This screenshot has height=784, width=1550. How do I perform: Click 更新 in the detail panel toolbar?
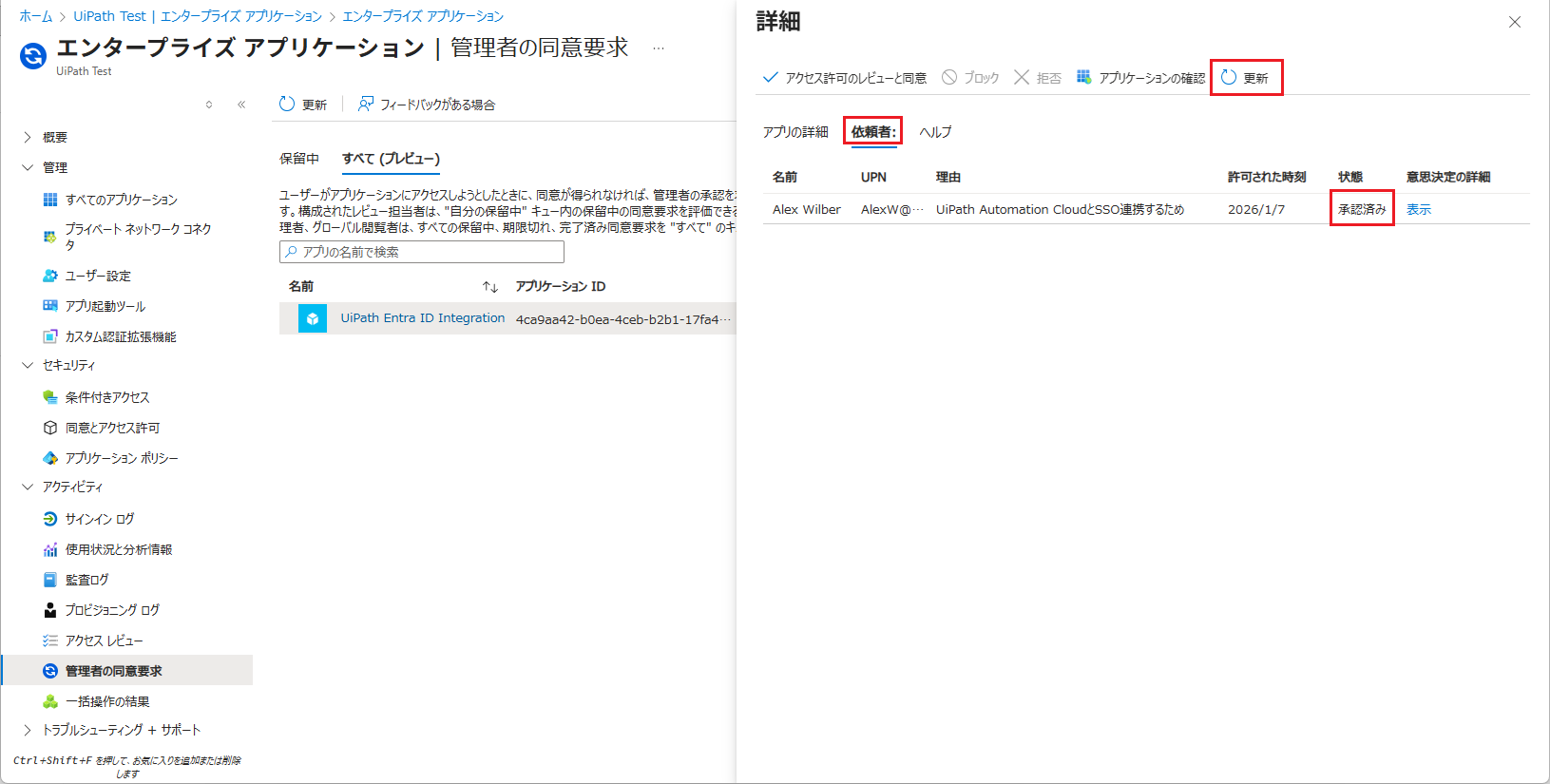click(x=1245, y=78)
